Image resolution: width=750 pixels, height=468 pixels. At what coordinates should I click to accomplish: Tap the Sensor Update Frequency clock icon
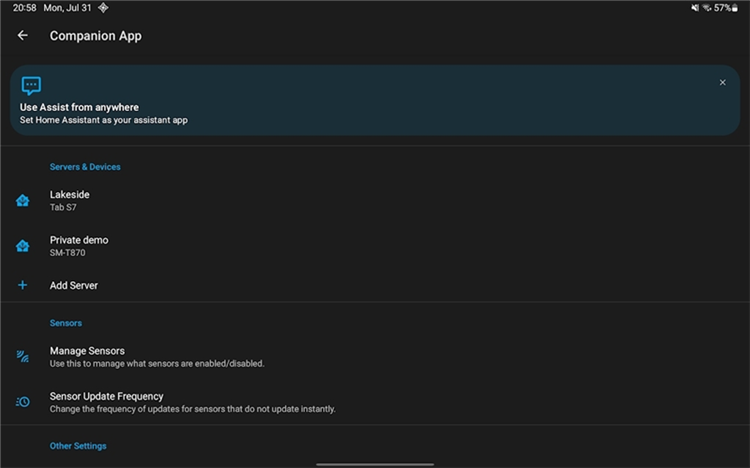[23, 402]
